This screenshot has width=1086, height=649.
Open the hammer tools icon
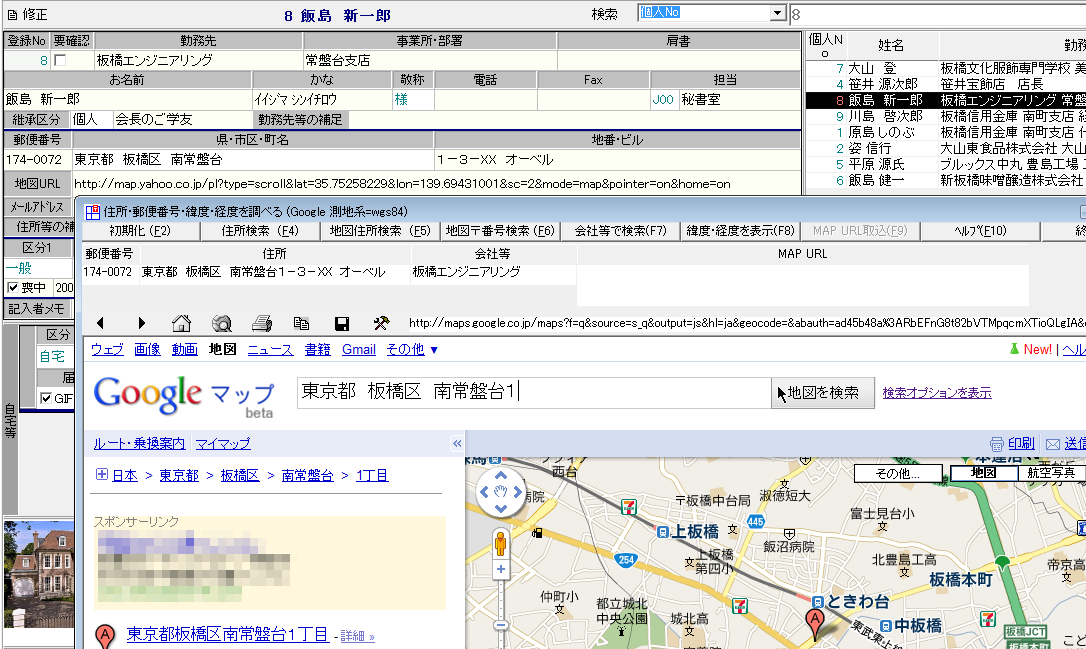380,323
